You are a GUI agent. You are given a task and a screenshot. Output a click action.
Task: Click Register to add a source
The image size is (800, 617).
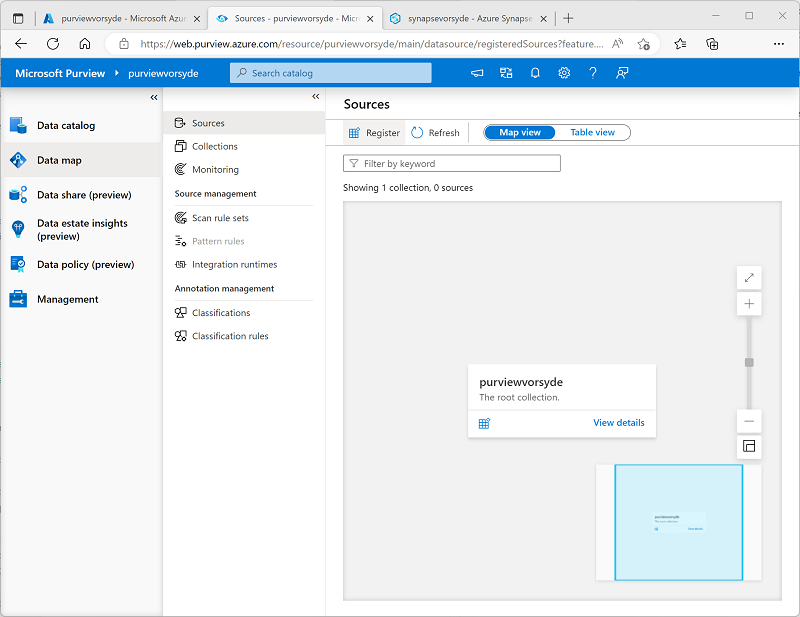(x=374, y=133)
